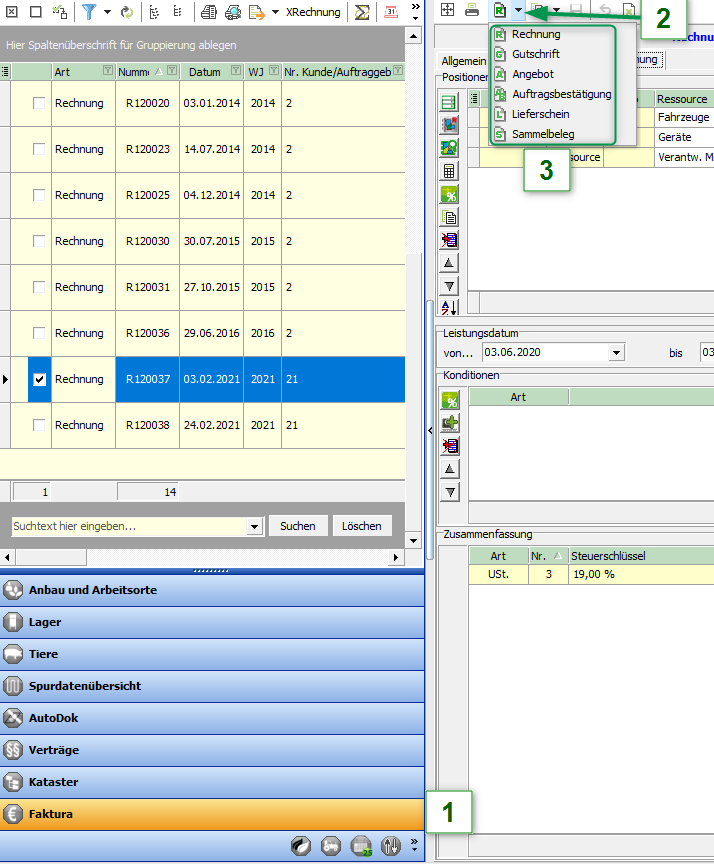The height and width of the screenshot is (864, 714).
Task: Expand the navigation strip overflow chevron
Action: coord(414,844)
